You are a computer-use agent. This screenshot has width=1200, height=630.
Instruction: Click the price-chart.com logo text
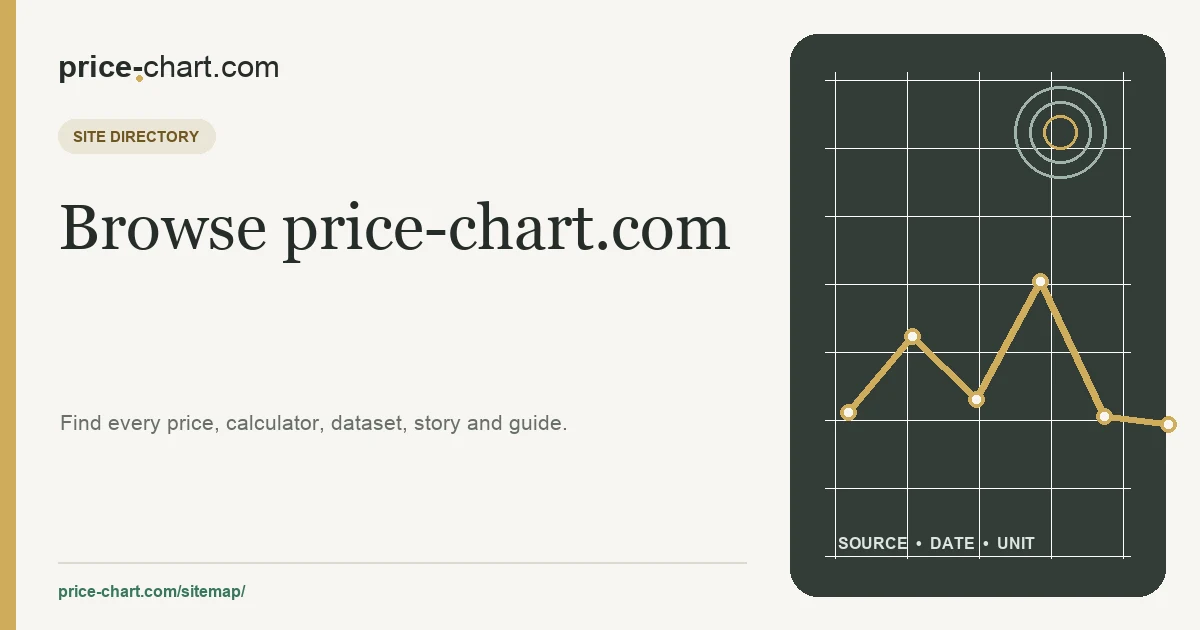point(168,68)
